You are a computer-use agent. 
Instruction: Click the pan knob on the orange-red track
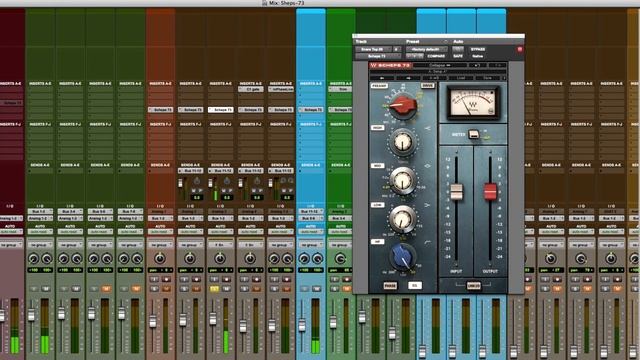pyautogui.click(x=160, y=258)
